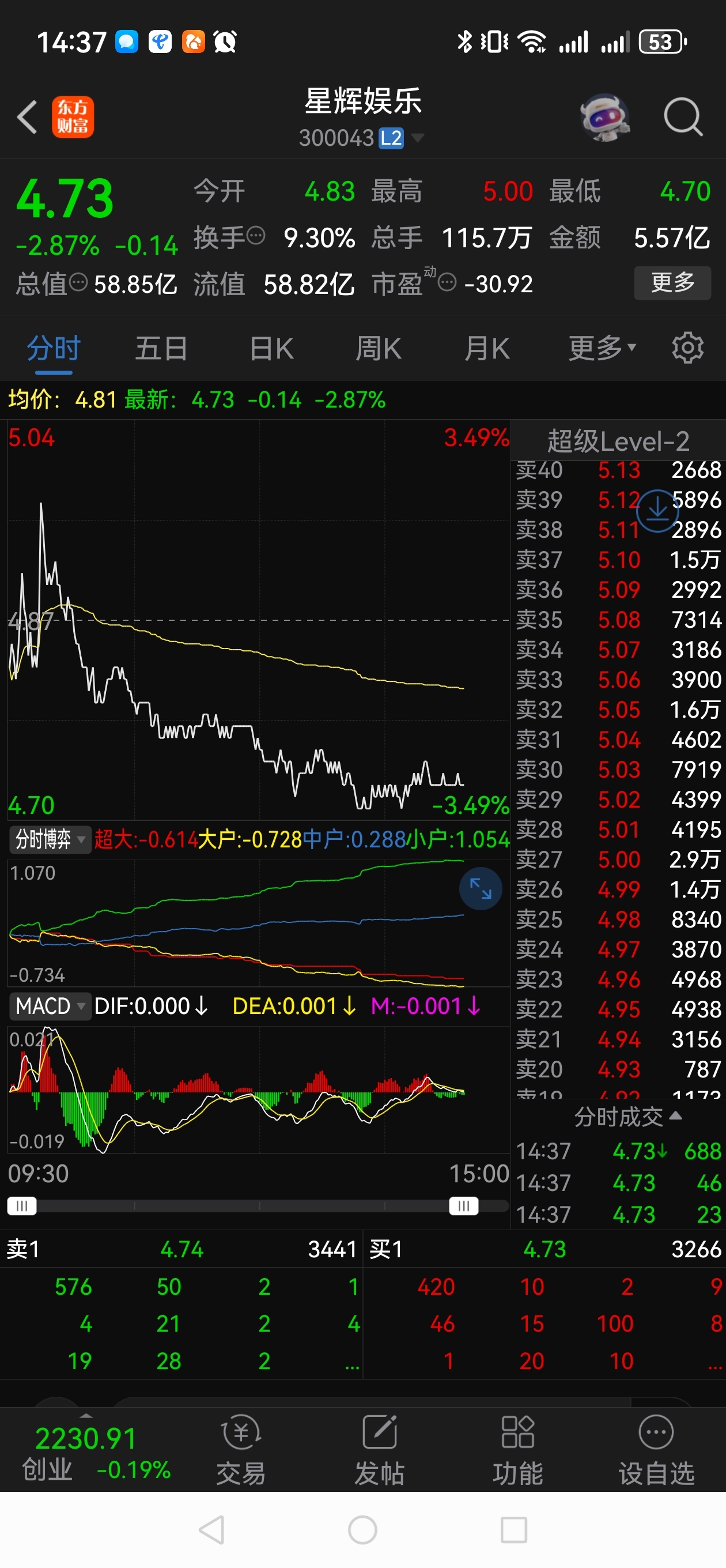The width and height of the screenshot is (726, 1568).
Task: Tap the alarm clock status icon
Action: (x=225, y=42)
